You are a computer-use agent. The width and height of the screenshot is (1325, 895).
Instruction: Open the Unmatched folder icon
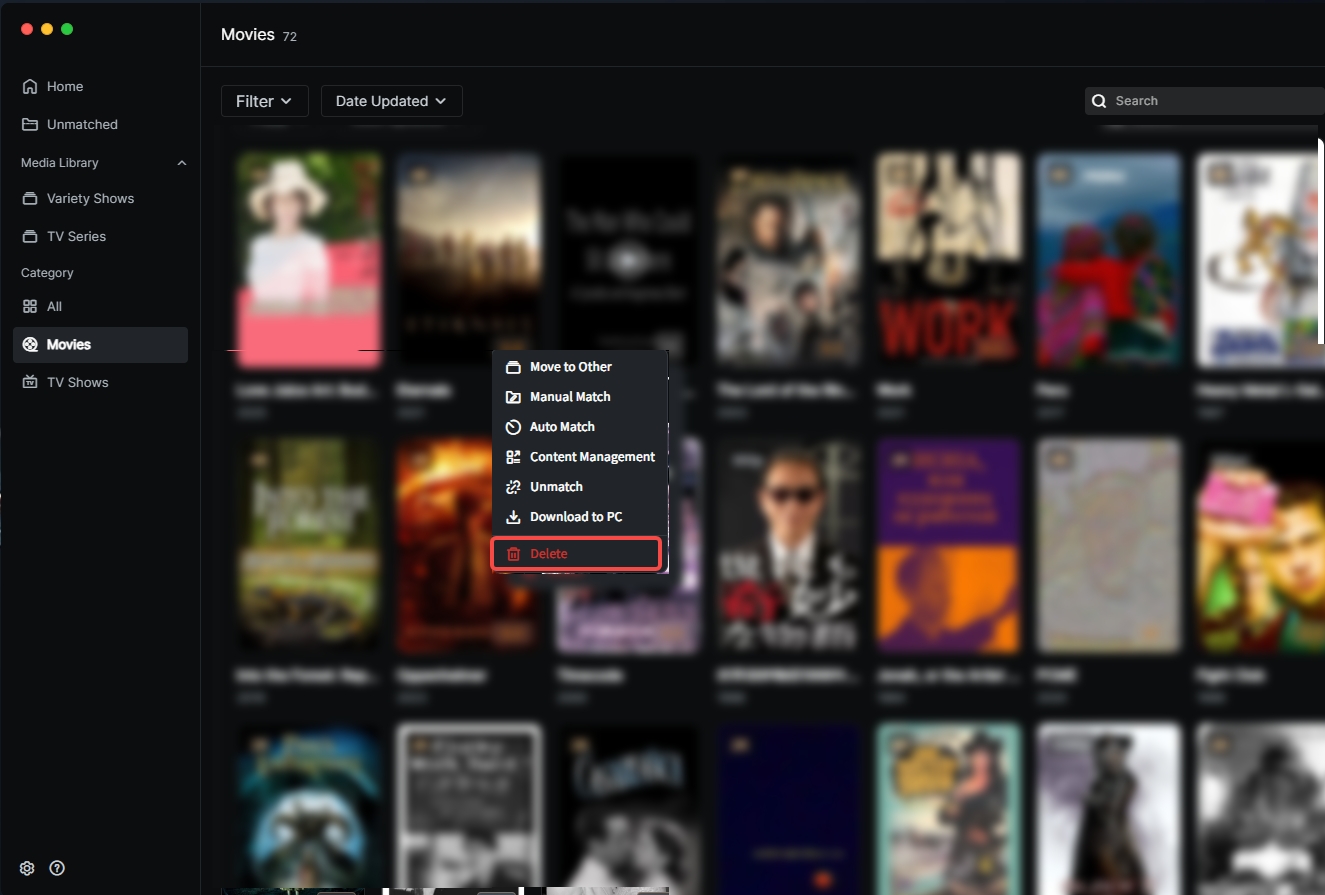30,125
